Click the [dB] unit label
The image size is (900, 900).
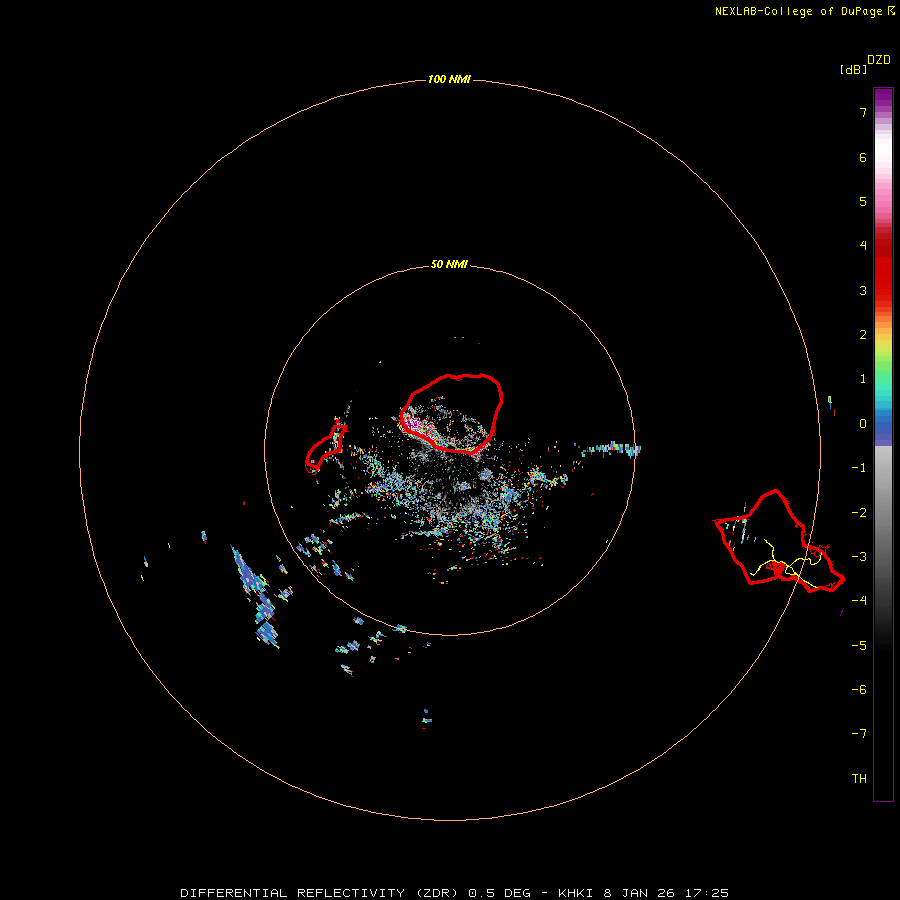pyautogui.click(x=853, y=69)
